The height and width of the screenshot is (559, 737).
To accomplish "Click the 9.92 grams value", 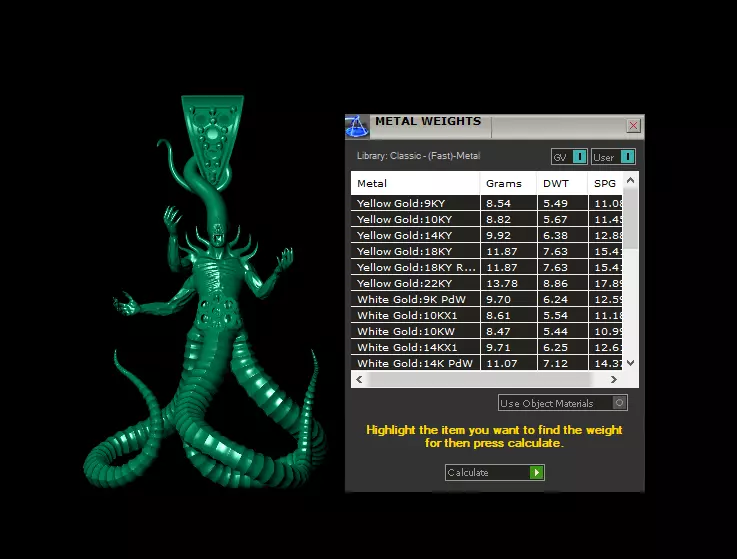I will coord(498,235).
